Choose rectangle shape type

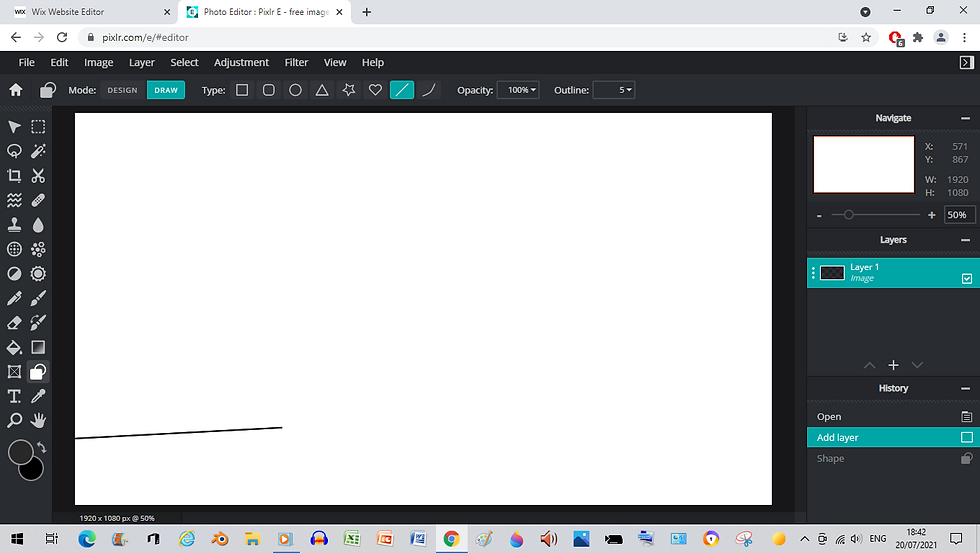click(x=242, y=90)
